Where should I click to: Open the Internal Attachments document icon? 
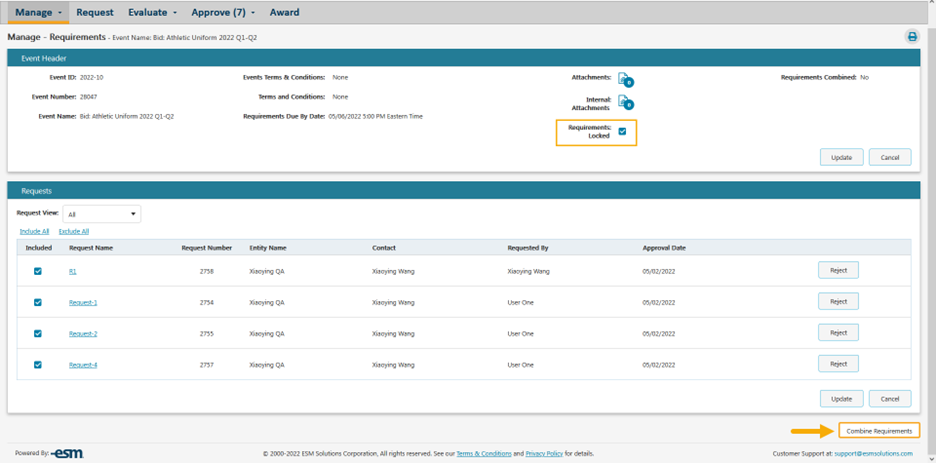pyautogui.click(x=625, y=102)
